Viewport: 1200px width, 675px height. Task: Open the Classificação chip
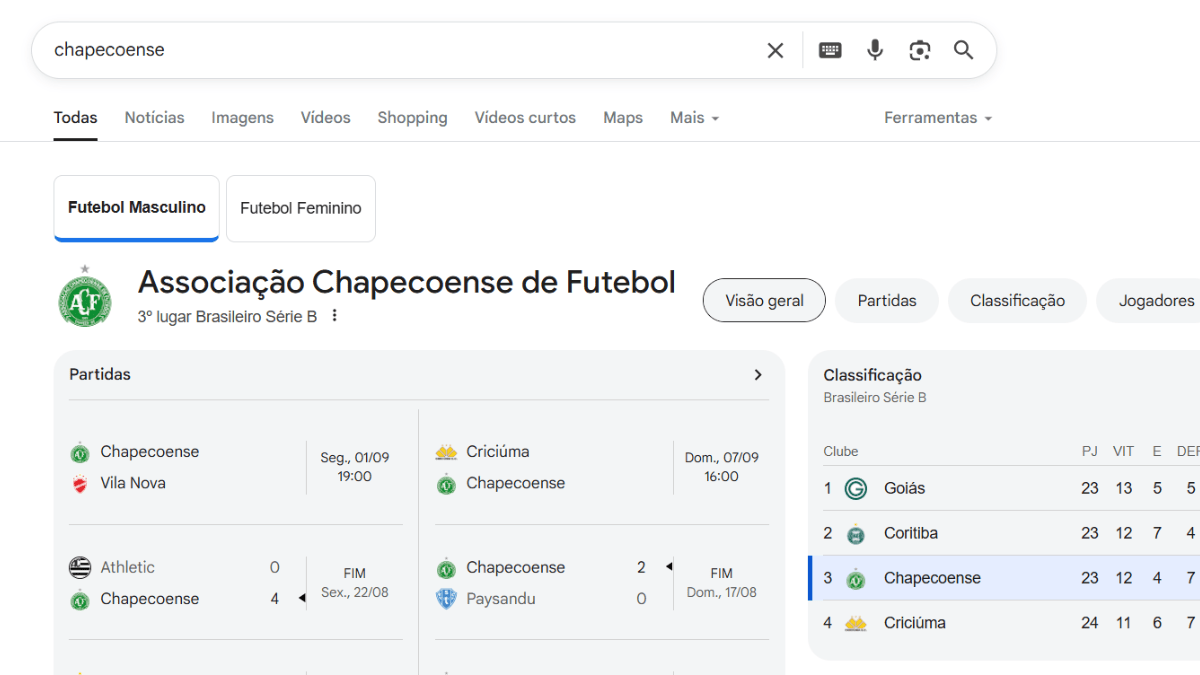(x=1017, y=300)
